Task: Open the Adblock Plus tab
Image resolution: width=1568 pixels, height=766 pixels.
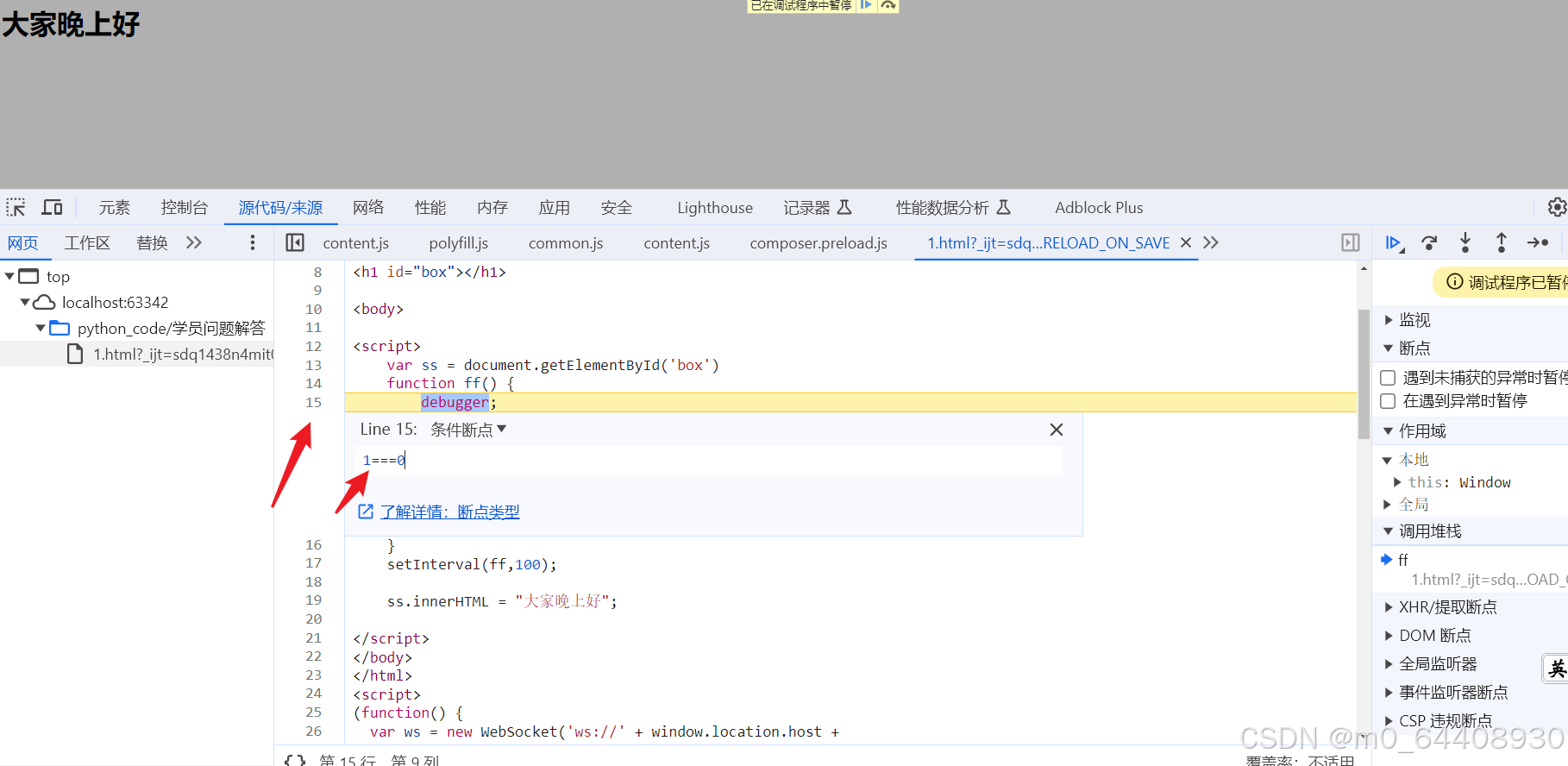Action: pos(1099,207)
